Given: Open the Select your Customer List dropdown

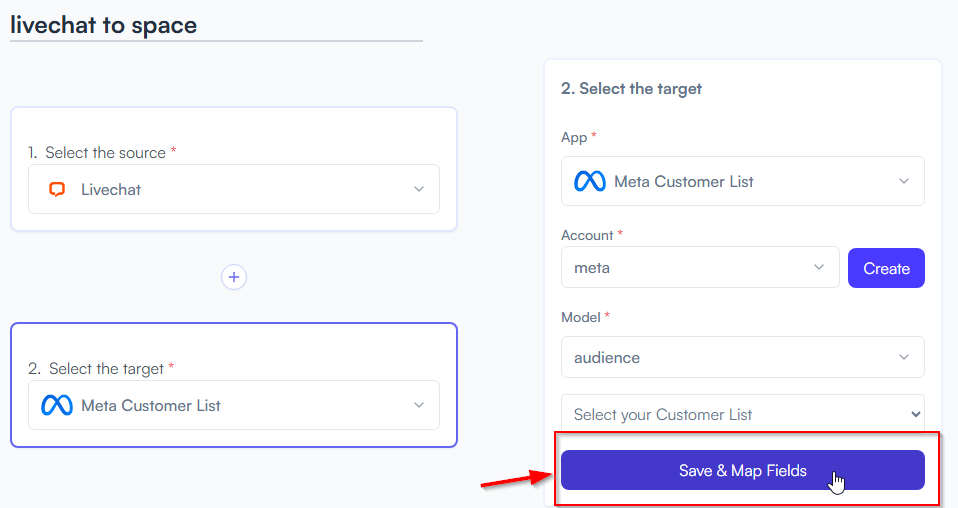Looking at the screenshot, I should click(x=742, y=414).
